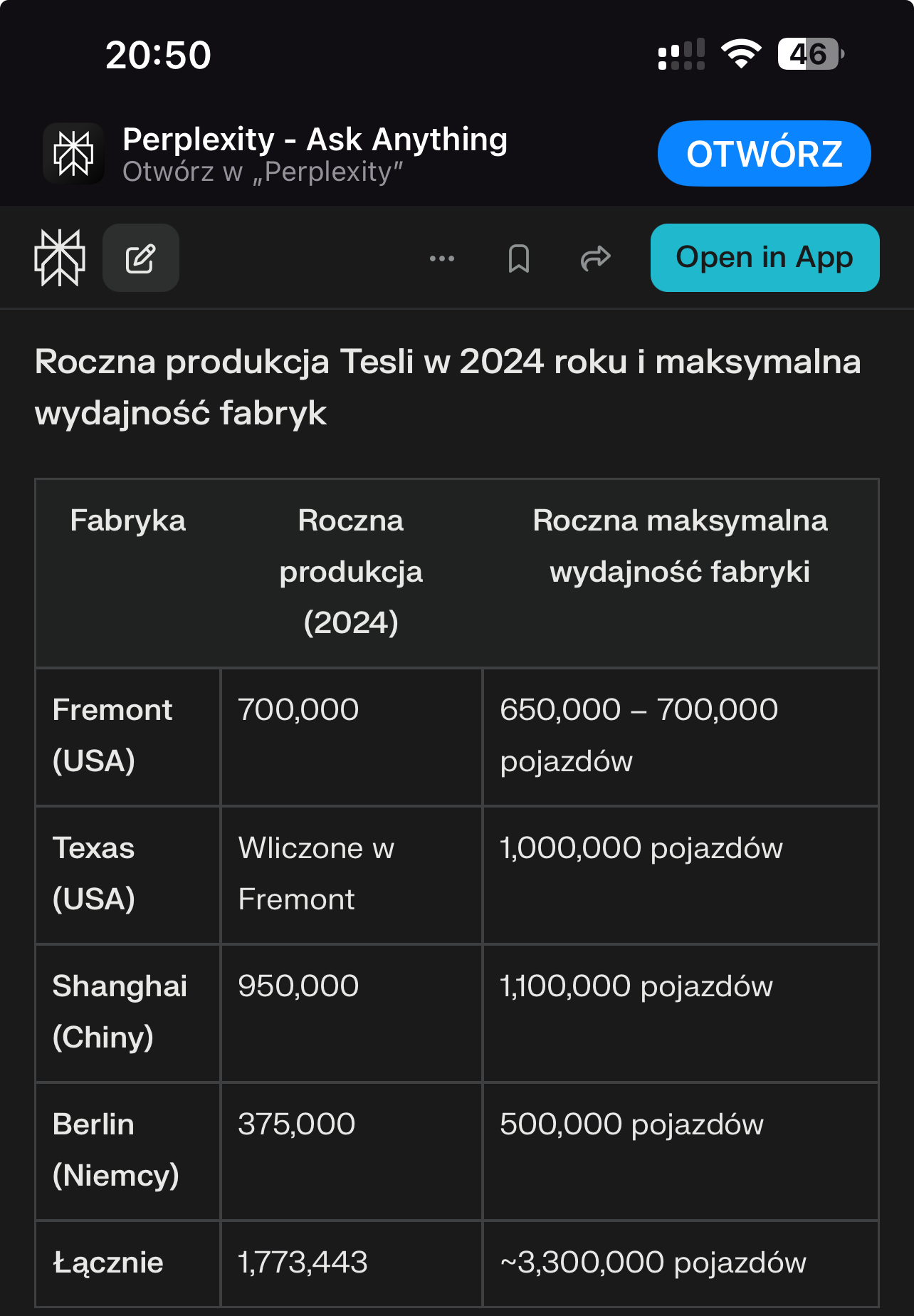The image size is (914, 1316).
Task: Tap the Berlin (Niemcy) row label
Action: tap(115, 1150)
